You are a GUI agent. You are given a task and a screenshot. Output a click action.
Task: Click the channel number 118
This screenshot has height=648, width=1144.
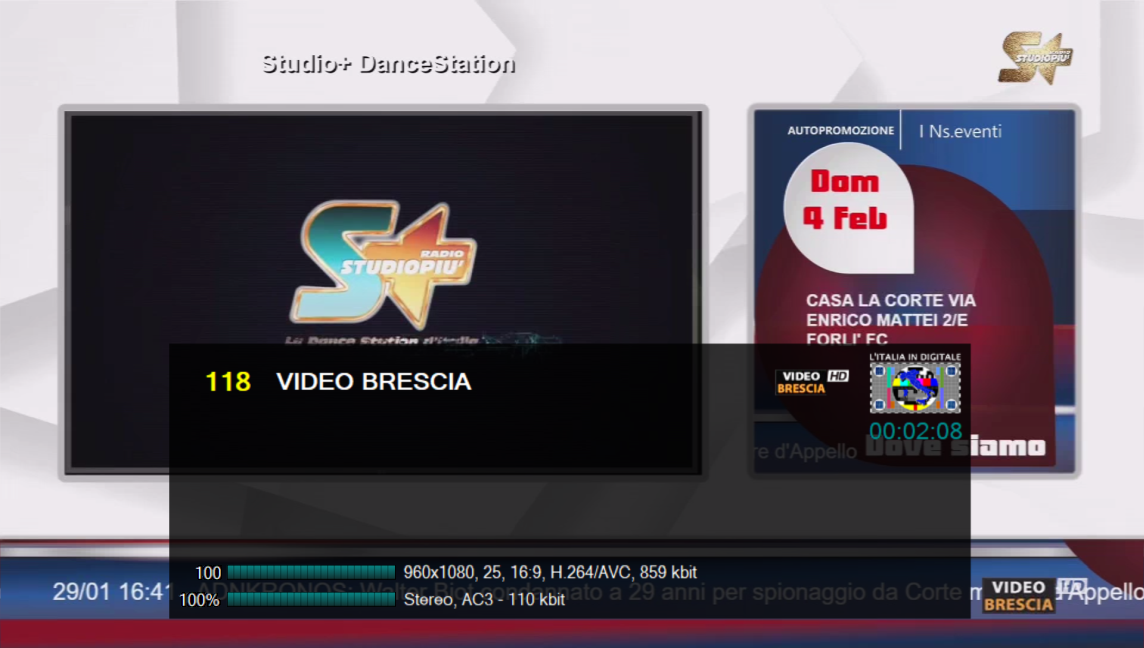(x=228, y=382)
